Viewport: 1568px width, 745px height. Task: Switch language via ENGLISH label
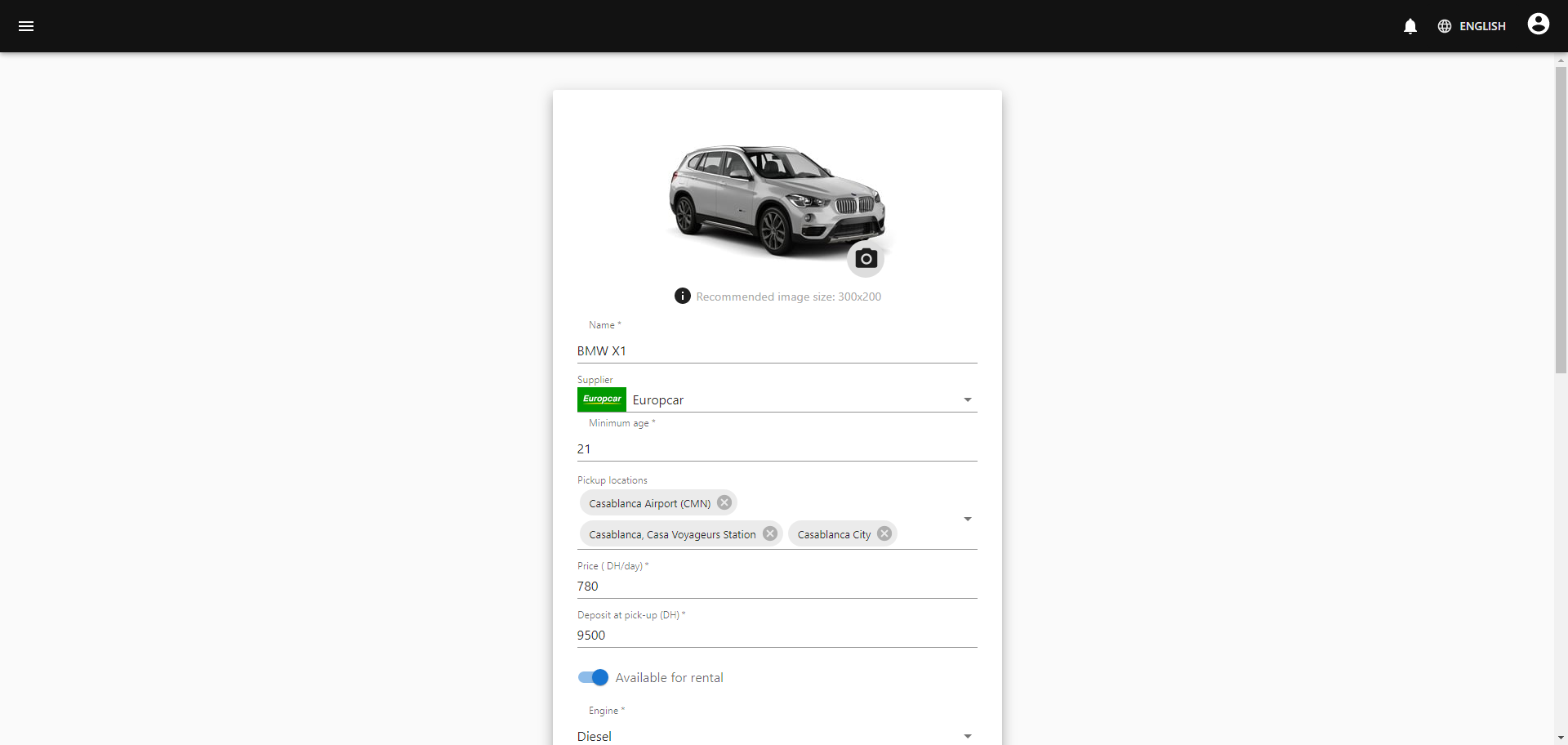tap(1482, 26)
